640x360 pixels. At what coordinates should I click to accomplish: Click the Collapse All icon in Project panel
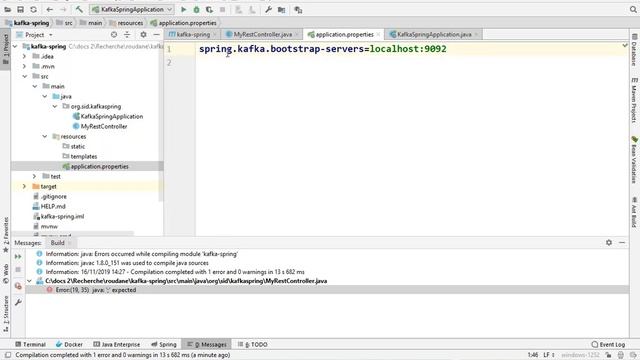127,35
